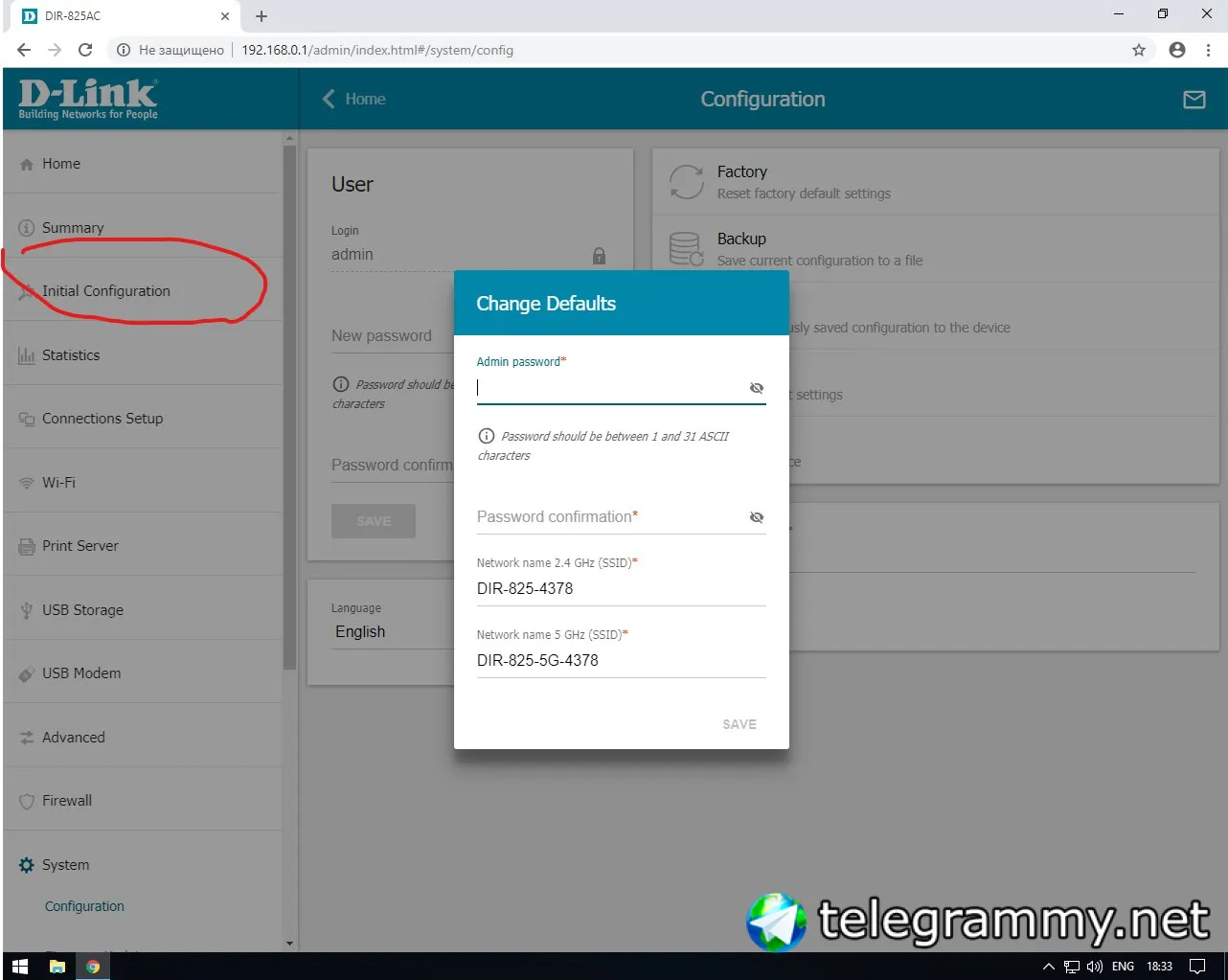Click the Print Server printer icon
Viewport: 1228px width, 980px height.
click(27, 546)
